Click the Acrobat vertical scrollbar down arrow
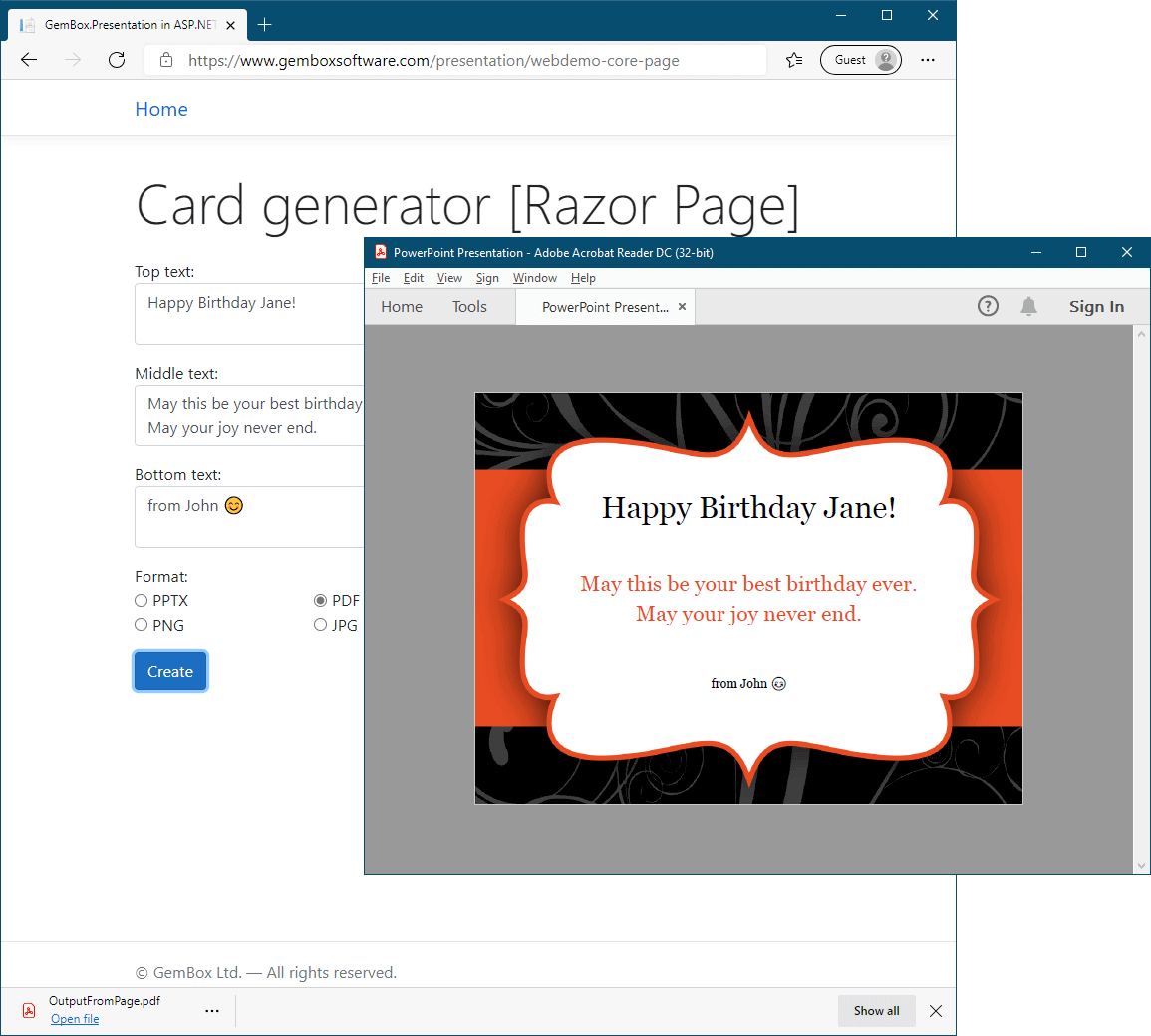This screenshot has height=1036, width=1151. tap(1142, 866)
